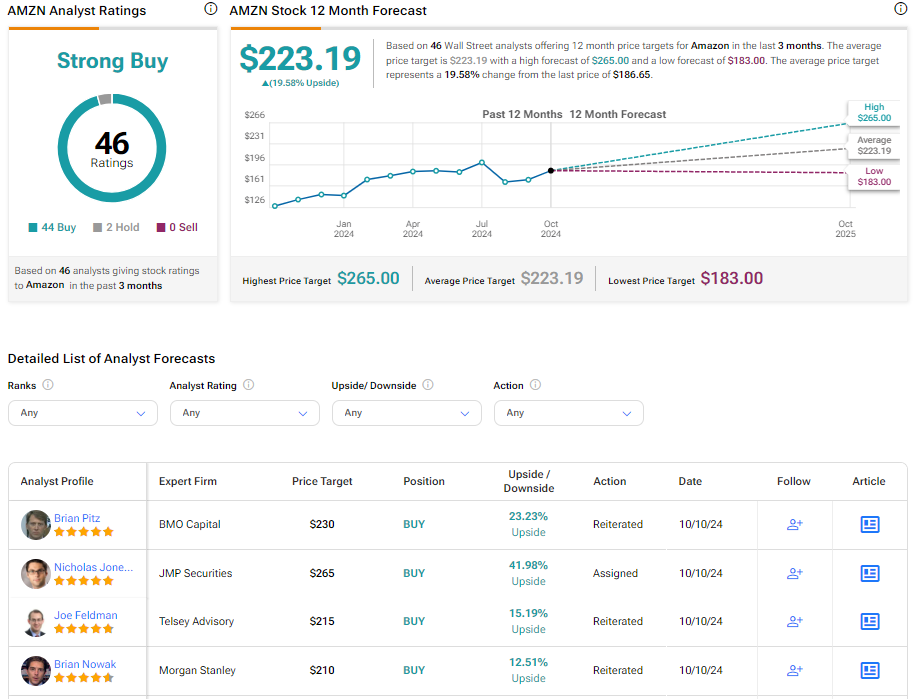The image size is (915, 699).
Task: Click the Morgan Stanley firm cell
Action: point(197,670)
